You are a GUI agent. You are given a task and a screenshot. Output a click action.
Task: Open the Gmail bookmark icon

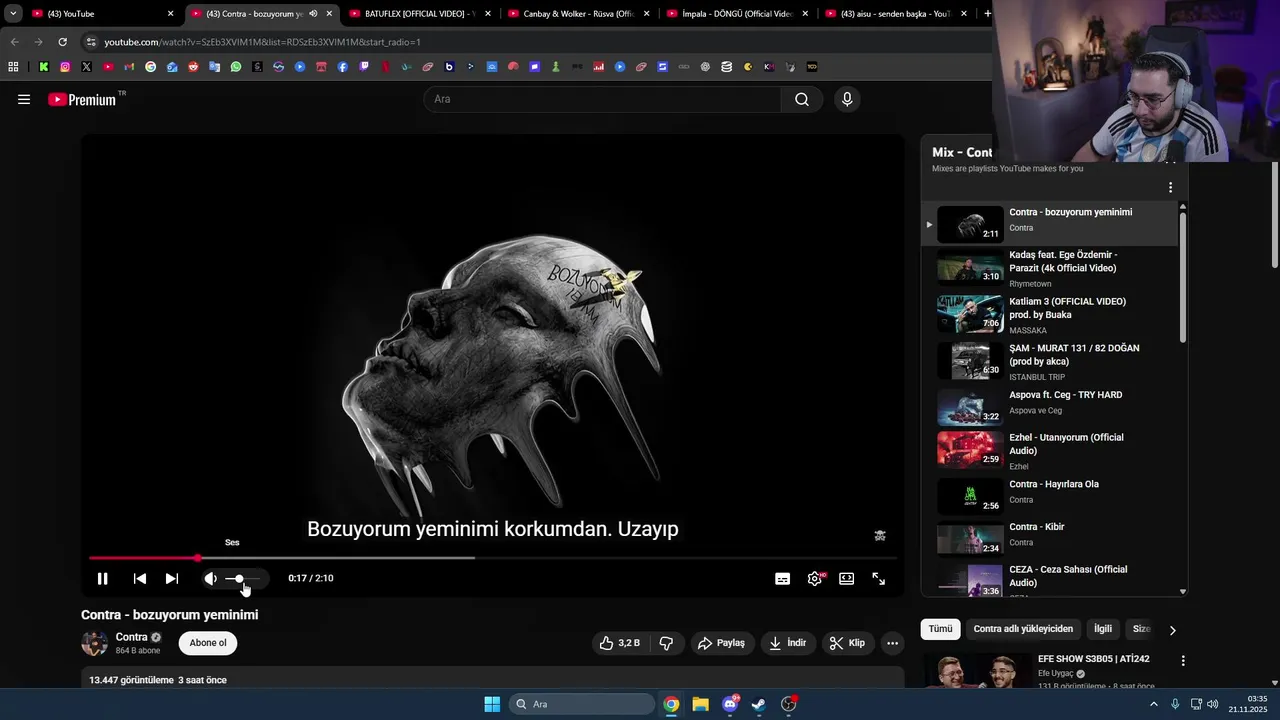(x=129, y=67)
